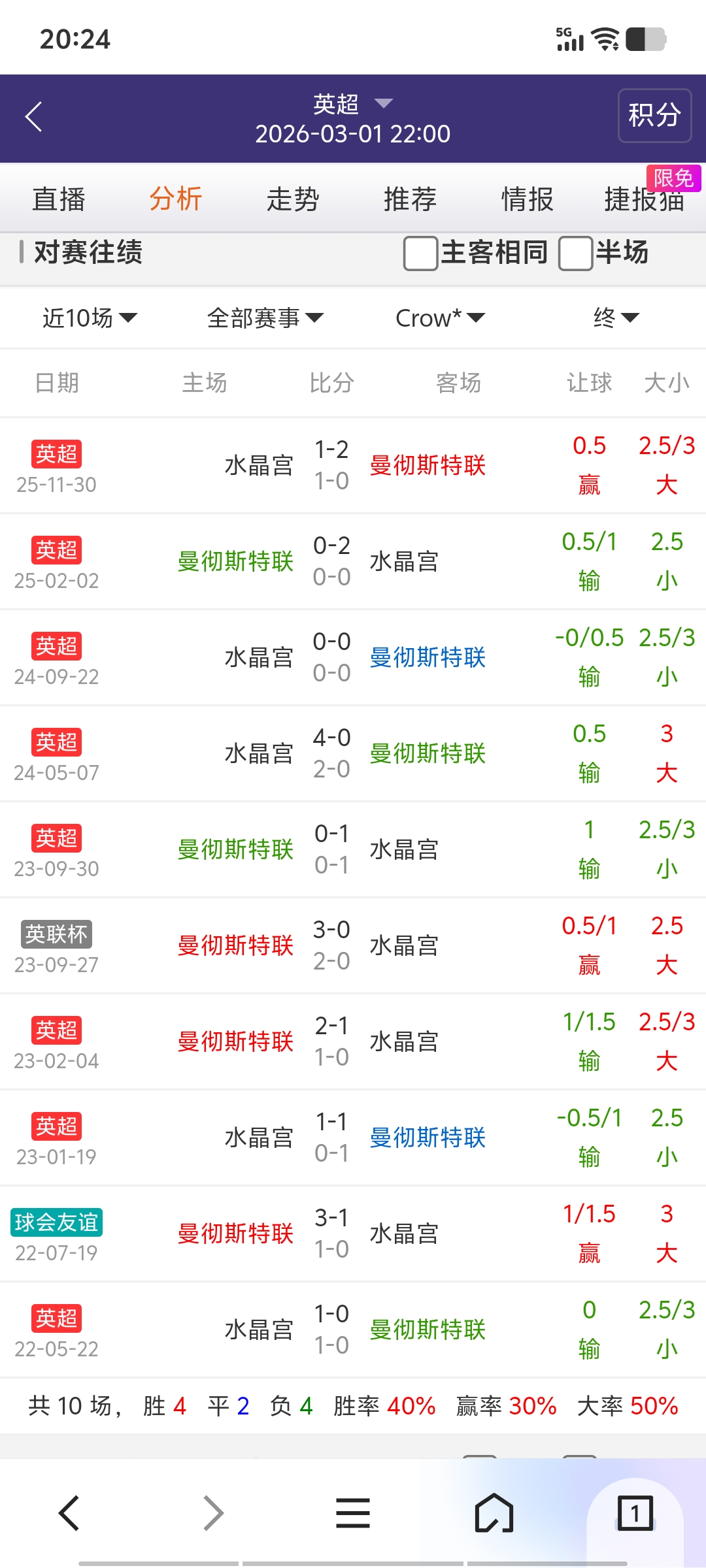Open the 积分 standings button
The image size is (706, 1568).
[x=654, y=116]
